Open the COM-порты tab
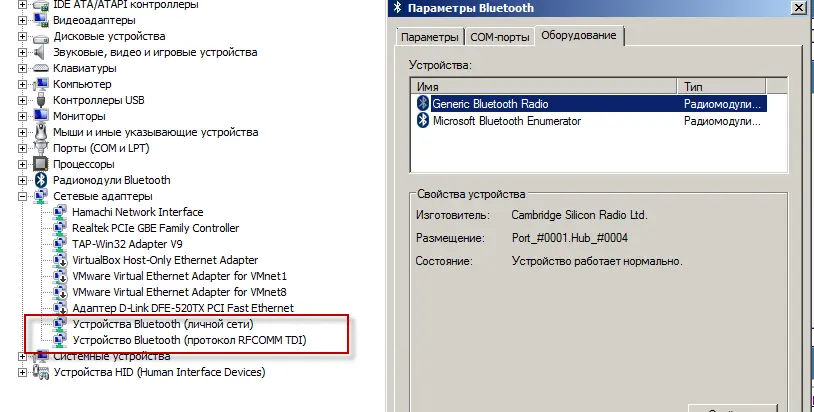 tap(499, 37)
